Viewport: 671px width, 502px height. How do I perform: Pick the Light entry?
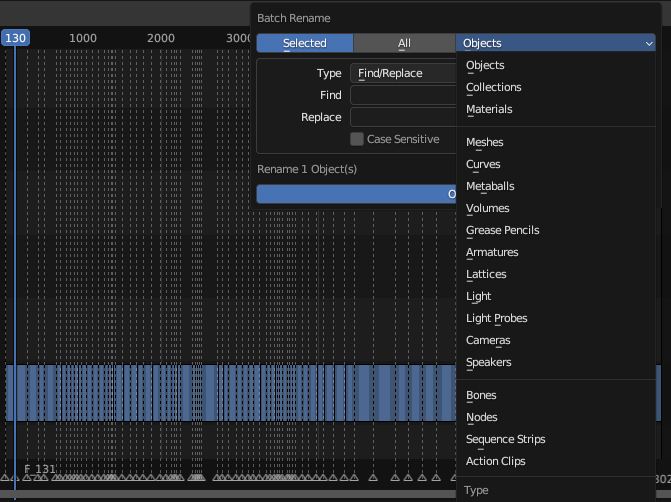click(x=555, y=296)
